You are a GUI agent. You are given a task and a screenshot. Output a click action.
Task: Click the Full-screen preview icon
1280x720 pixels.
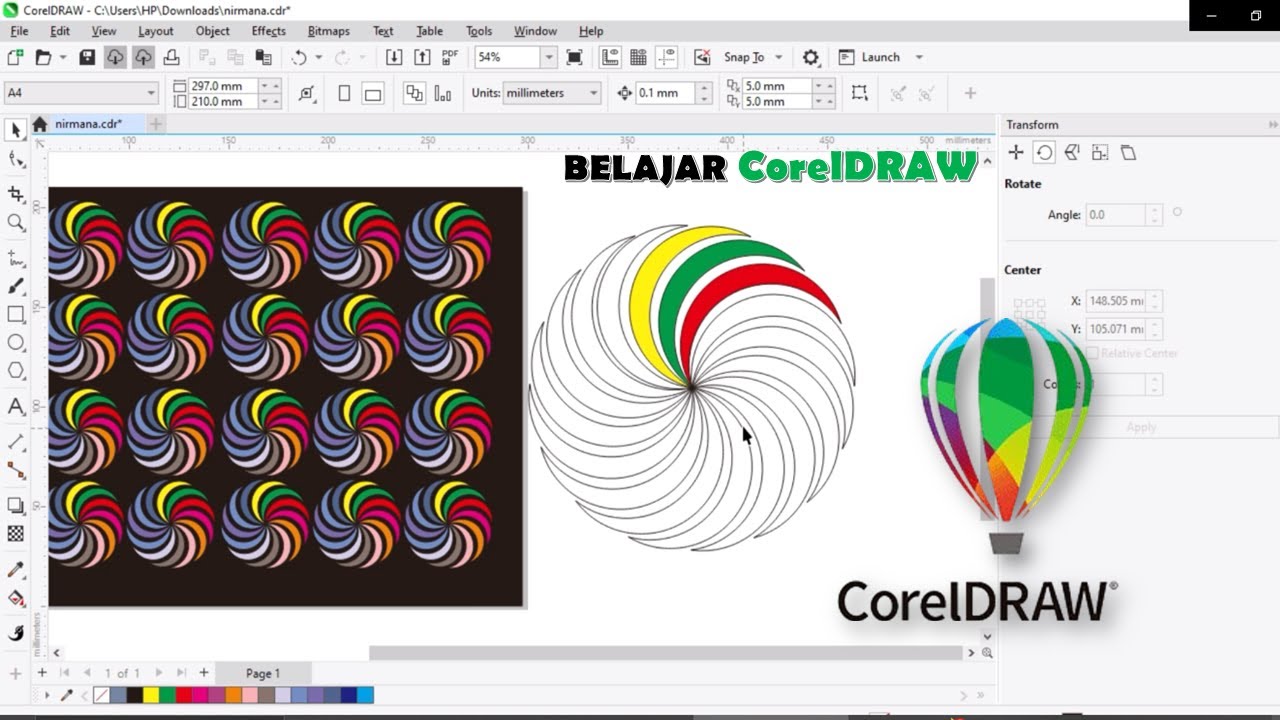pyautogui.click(x=574, y=57)
